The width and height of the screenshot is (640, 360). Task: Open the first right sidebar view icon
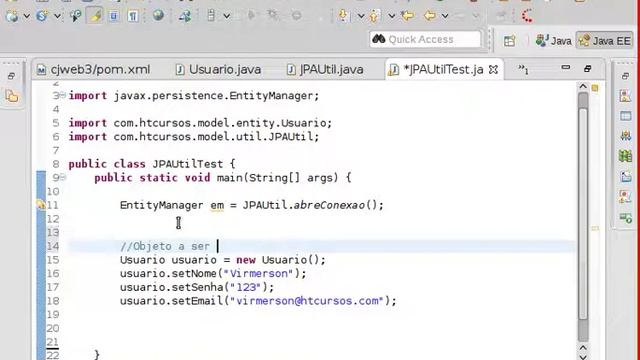[x=625, y=96]
